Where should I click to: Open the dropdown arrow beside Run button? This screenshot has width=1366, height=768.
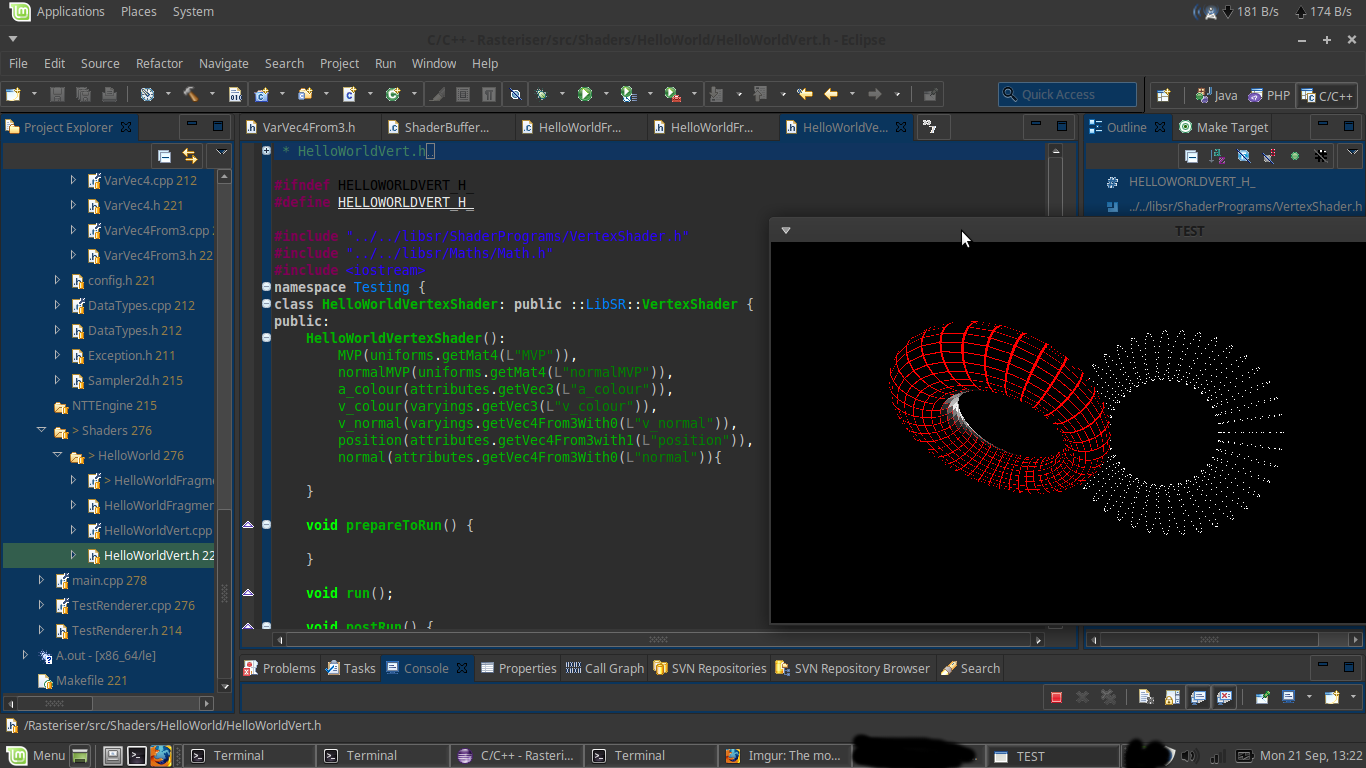606,94
